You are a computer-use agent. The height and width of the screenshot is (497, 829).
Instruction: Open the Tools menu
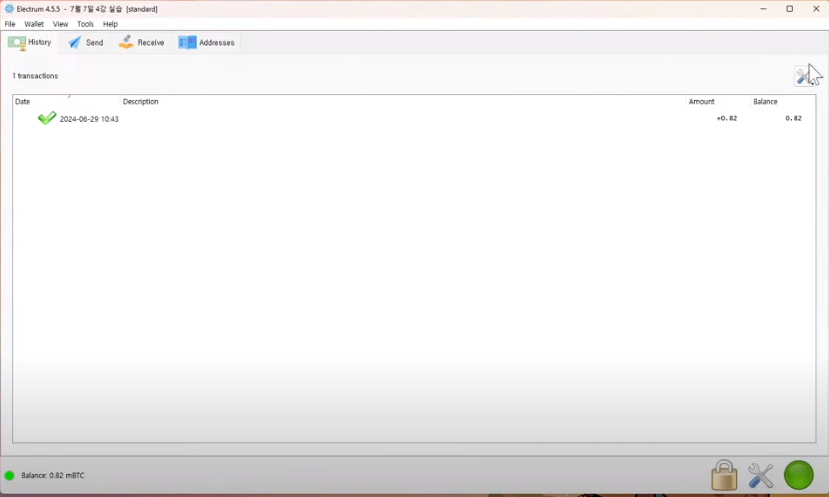click(85, 24)
